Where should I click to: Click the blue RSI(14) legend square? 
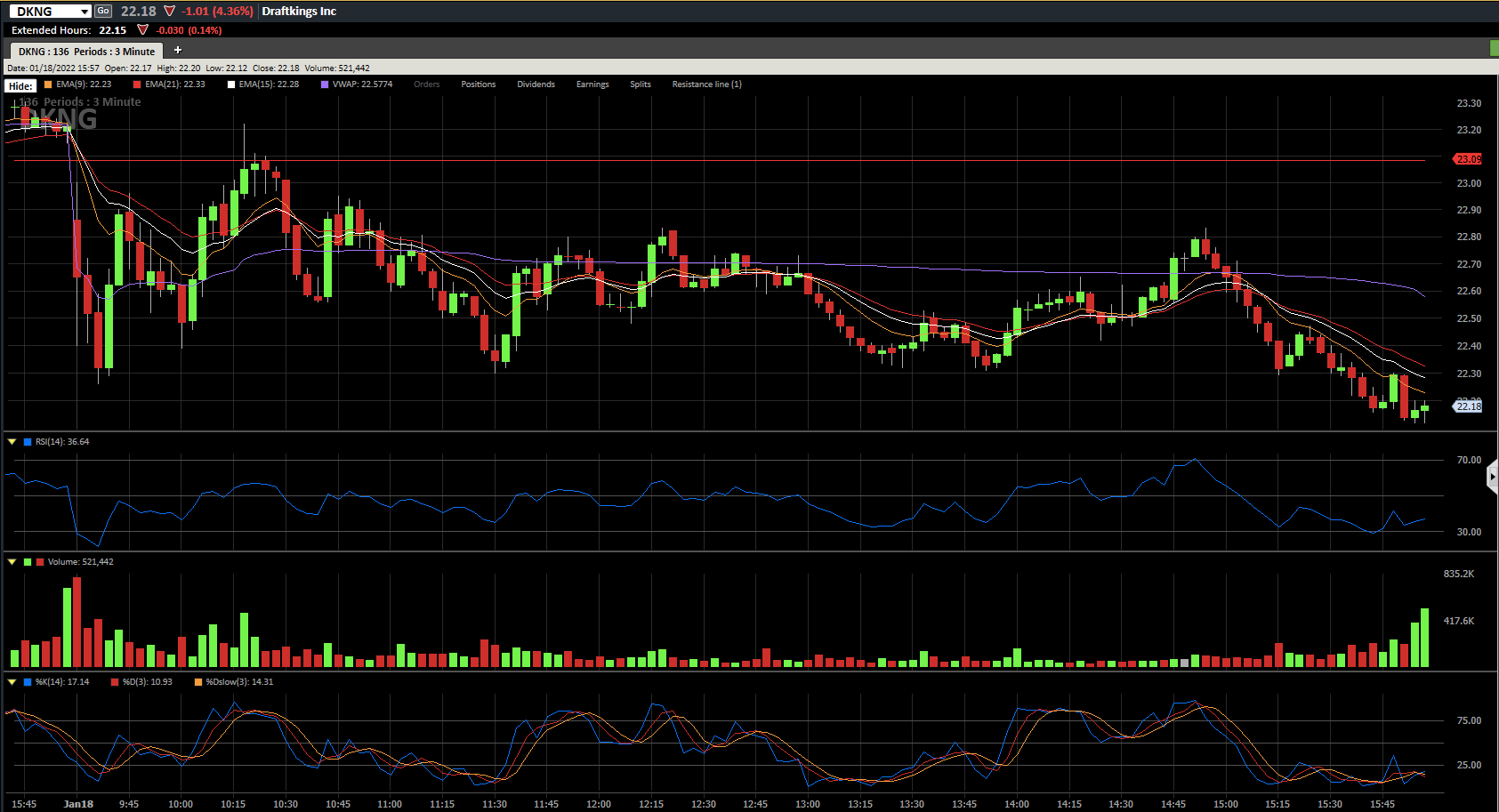(x=28, y=441)
